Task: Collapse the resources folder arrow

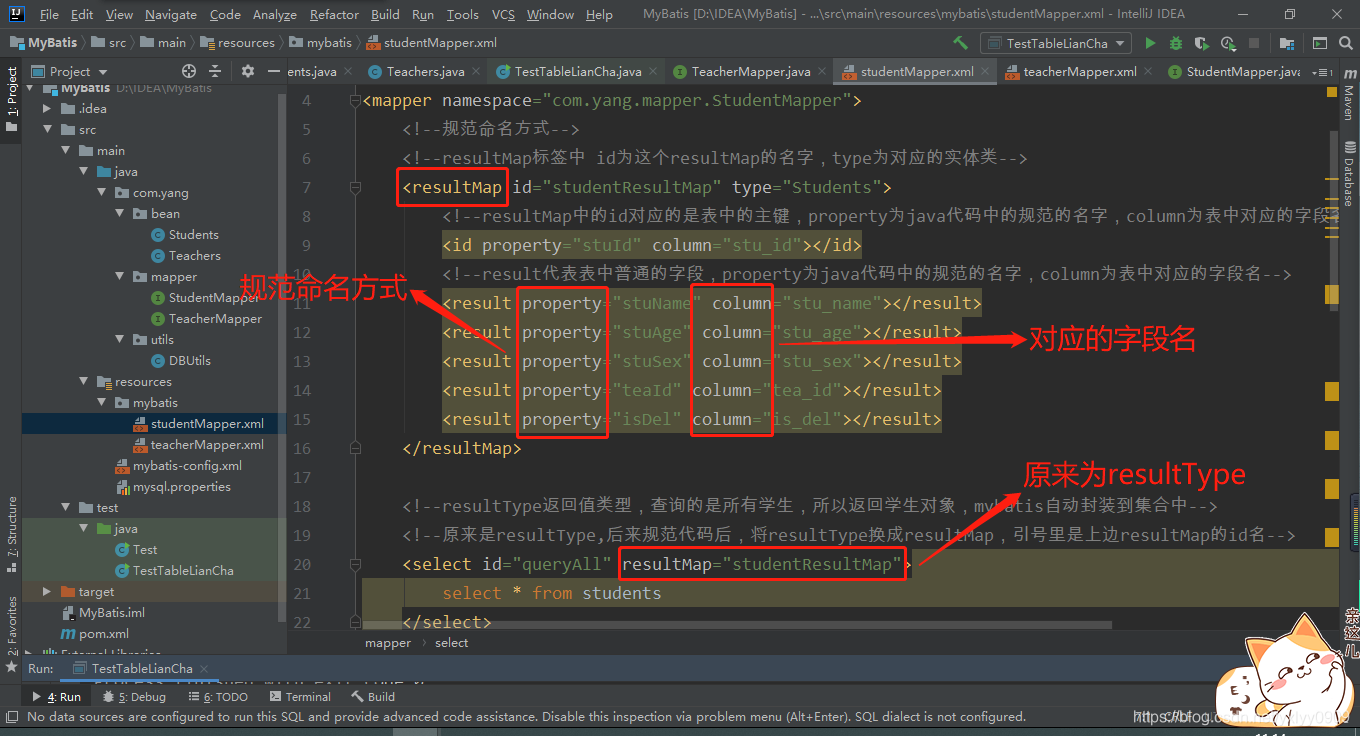Action: [83, 382]
